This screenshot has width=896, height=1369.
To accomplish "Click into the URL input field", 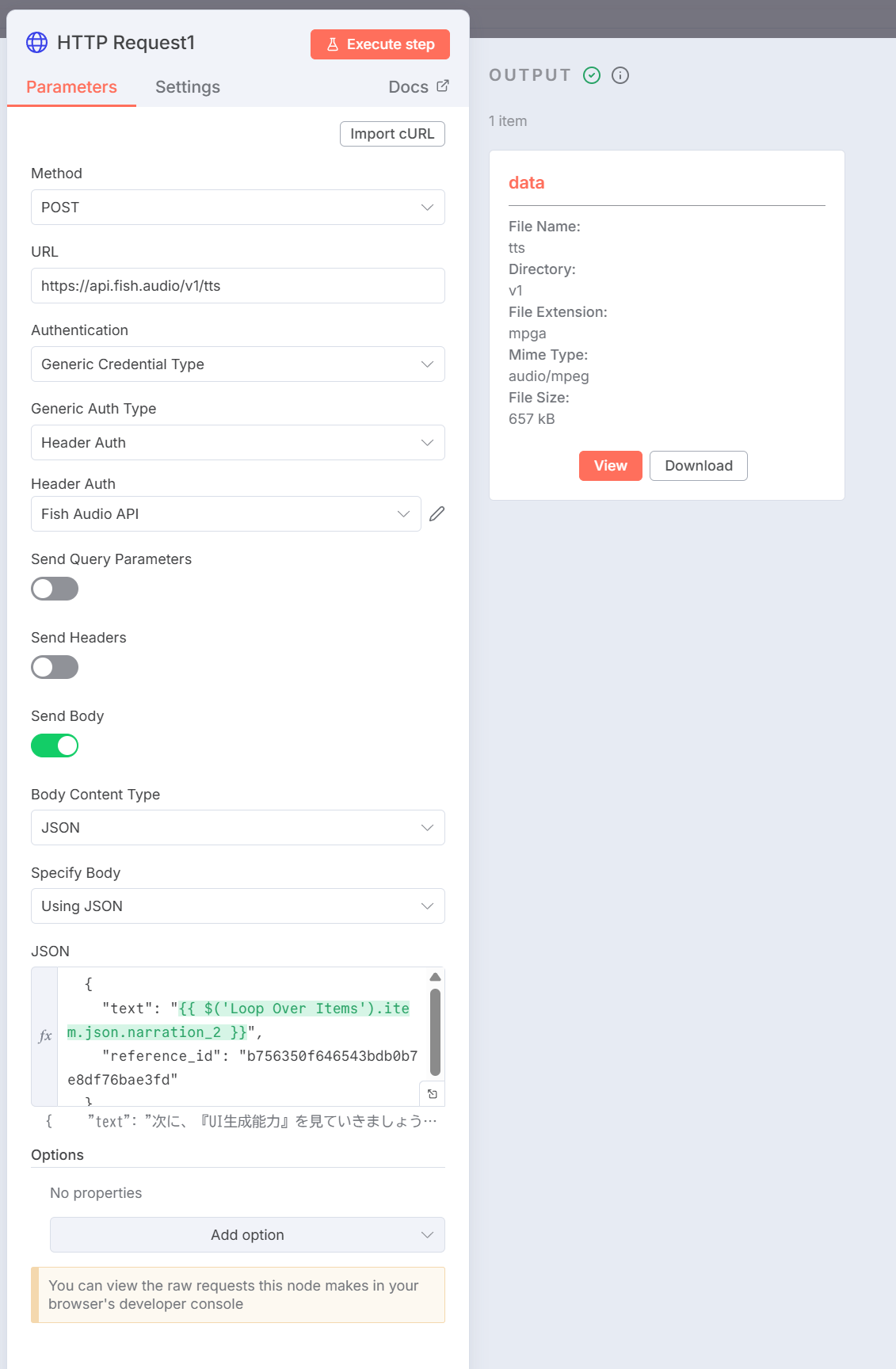I will (x=238, y=286).
